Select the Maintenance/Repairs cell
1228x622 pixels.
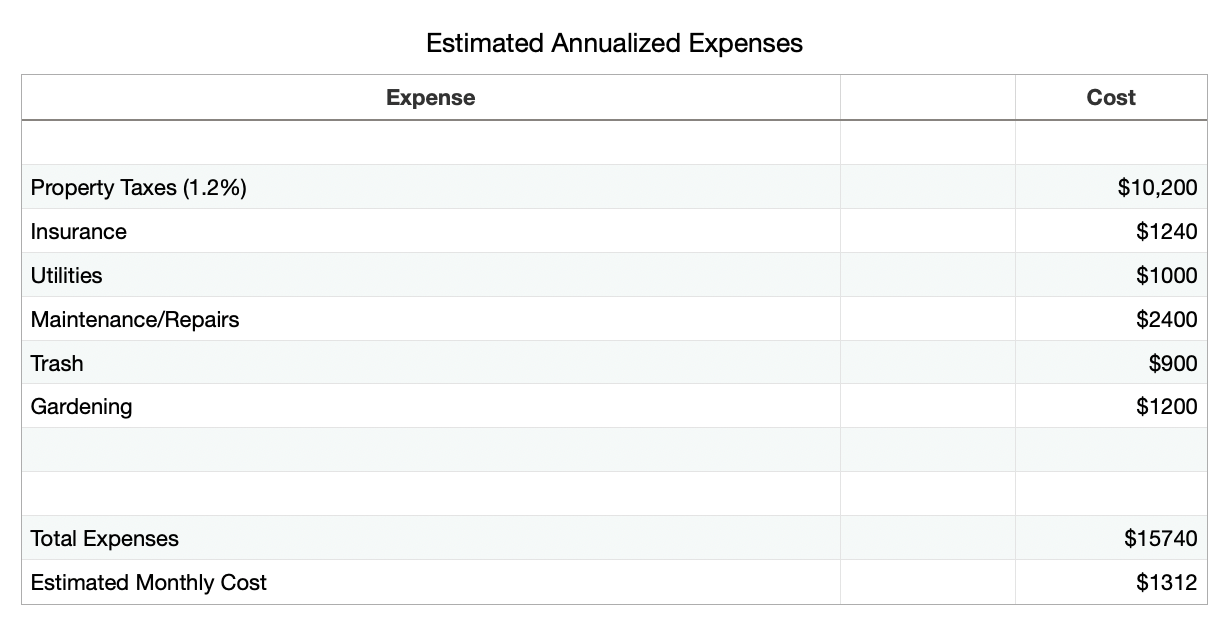tap(431, 319)
